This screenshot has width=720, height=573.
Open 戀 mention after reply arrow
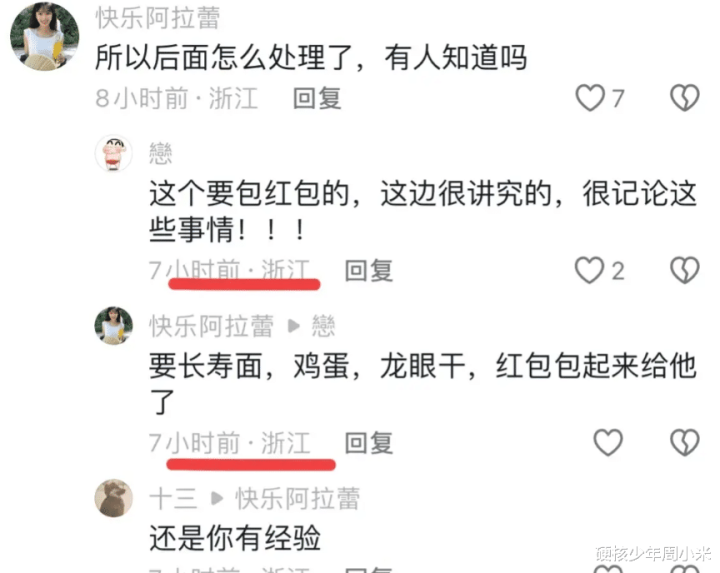324,326
